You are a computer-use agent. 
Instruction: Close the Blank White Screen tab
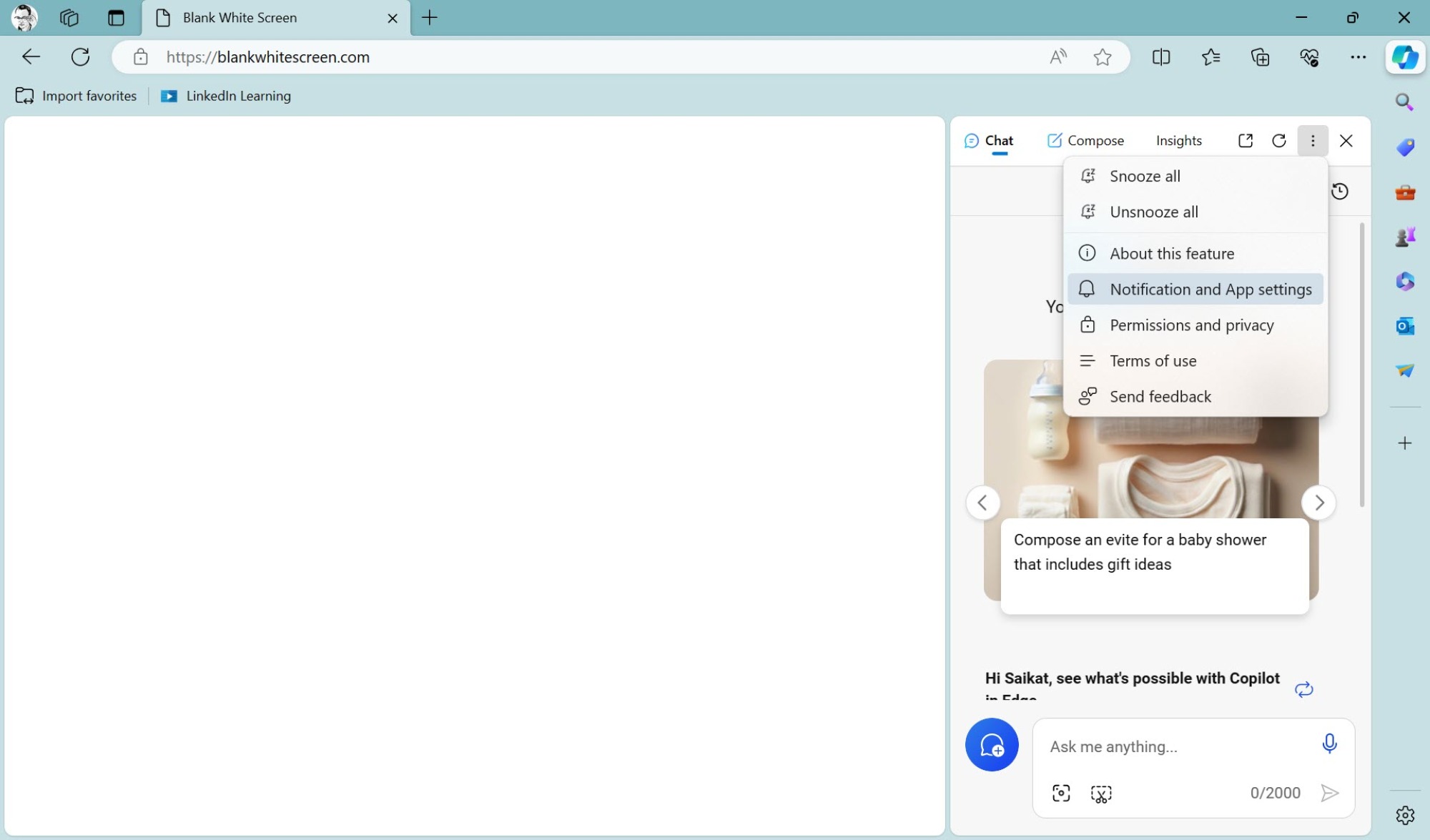coord(393,18)
